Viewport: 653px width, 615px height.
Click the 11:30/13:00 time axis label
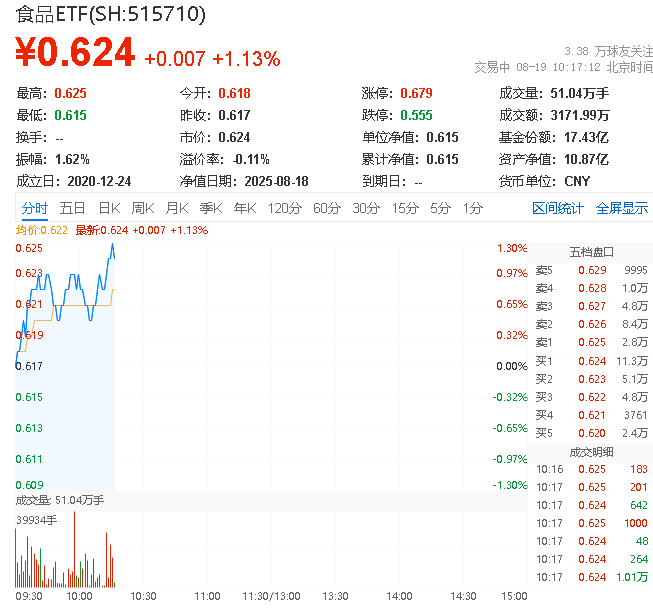(x=272, y=597)
